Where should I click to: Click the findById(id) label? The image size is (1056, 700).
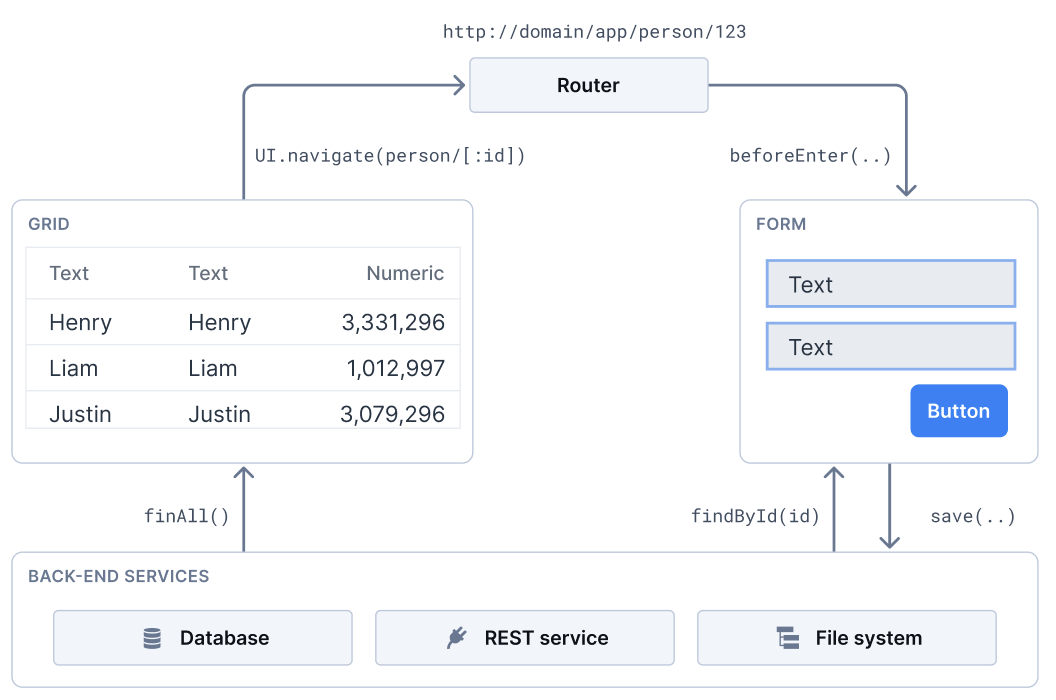755,516
